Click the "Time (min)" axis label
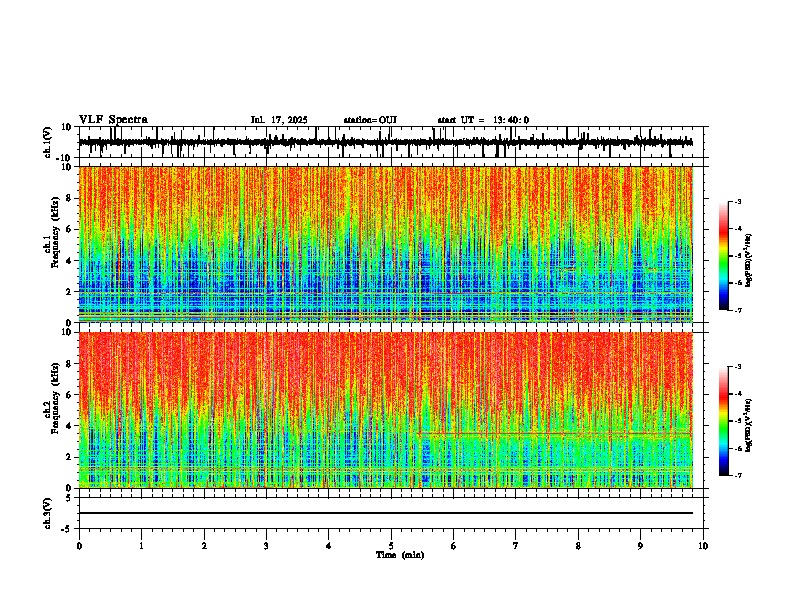This screenshot has width=792, height=612. click(x=400, y=555)
